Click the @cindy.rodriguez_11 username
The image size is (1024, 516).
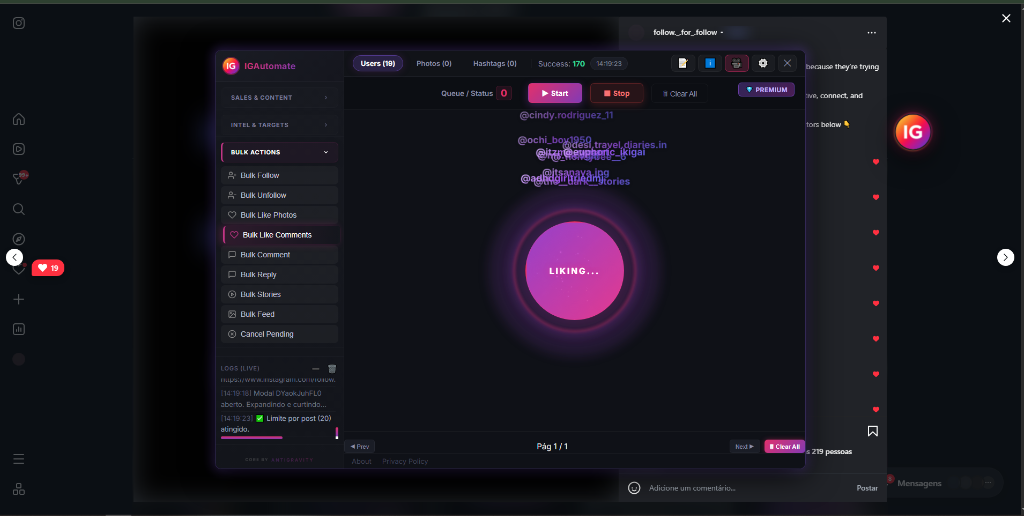566,115
